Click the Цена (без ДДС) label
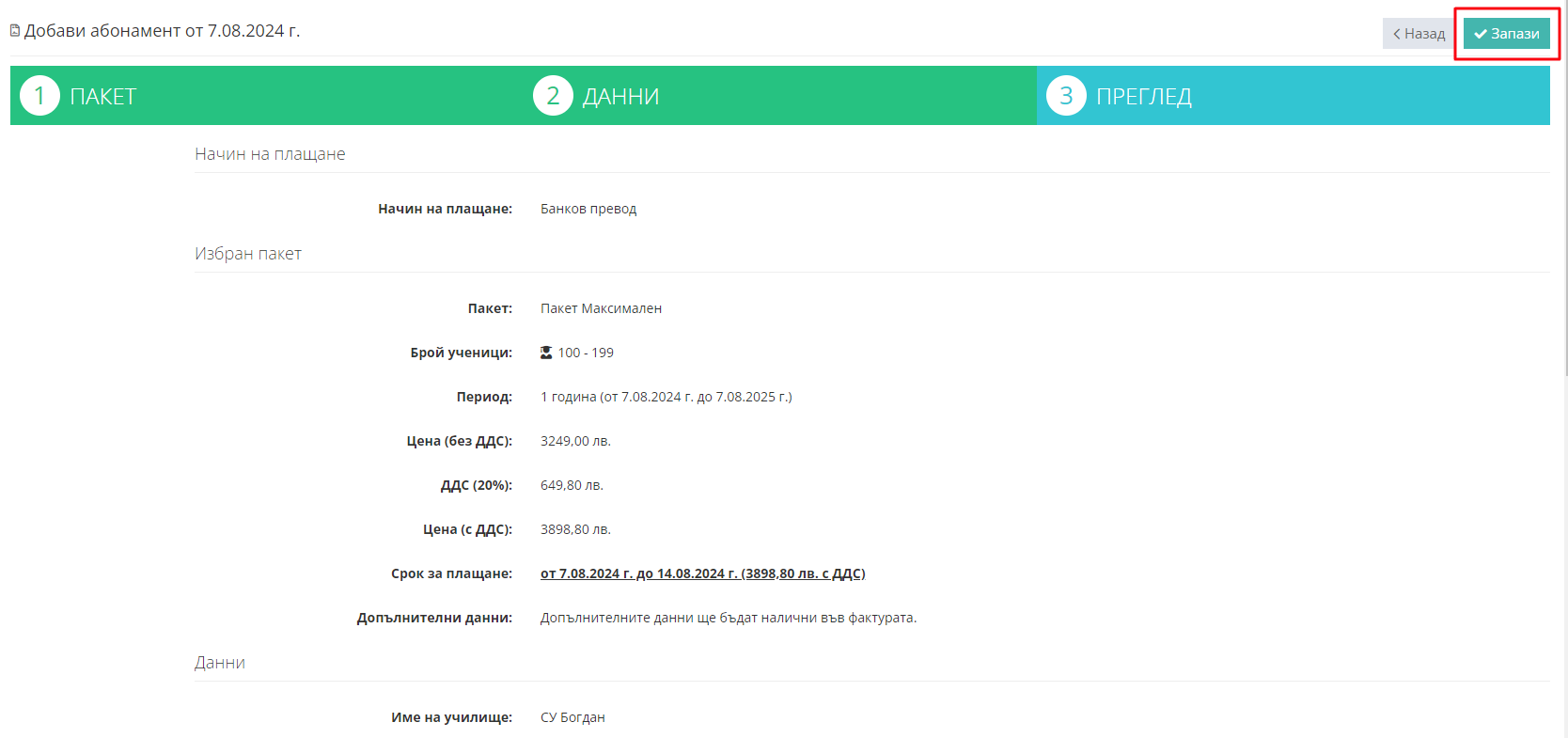The width and height of the screenshot is (1568, 738). (459, 441)
